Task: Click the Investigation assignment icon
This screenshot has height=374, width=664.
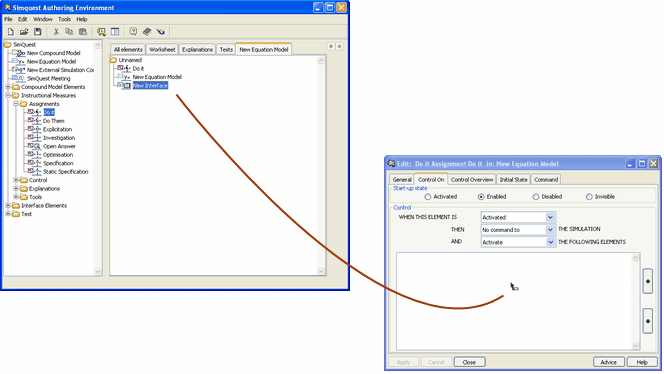Action: [35, 138]
